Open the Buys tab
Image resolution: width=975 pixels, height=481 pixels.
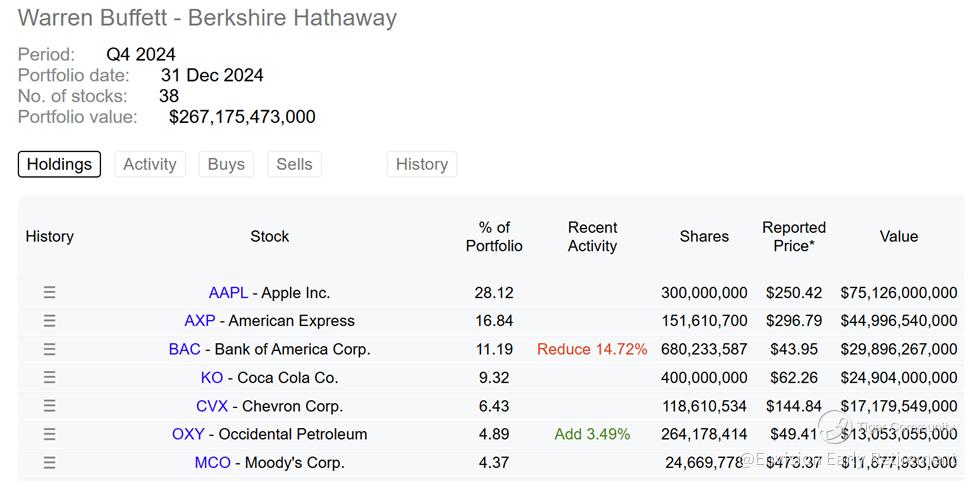(226, 164)
